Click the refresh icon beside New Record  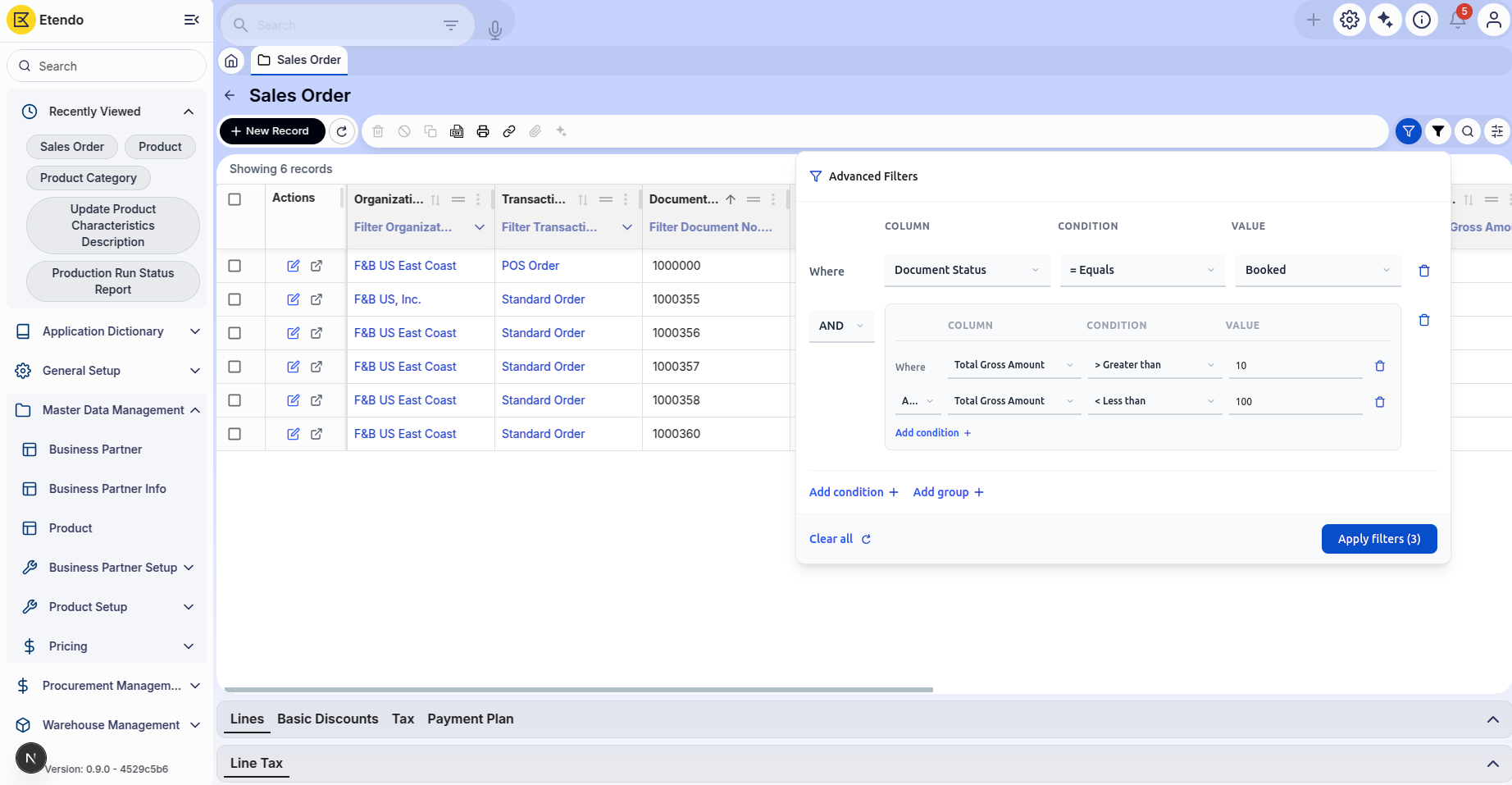[342, 131]
